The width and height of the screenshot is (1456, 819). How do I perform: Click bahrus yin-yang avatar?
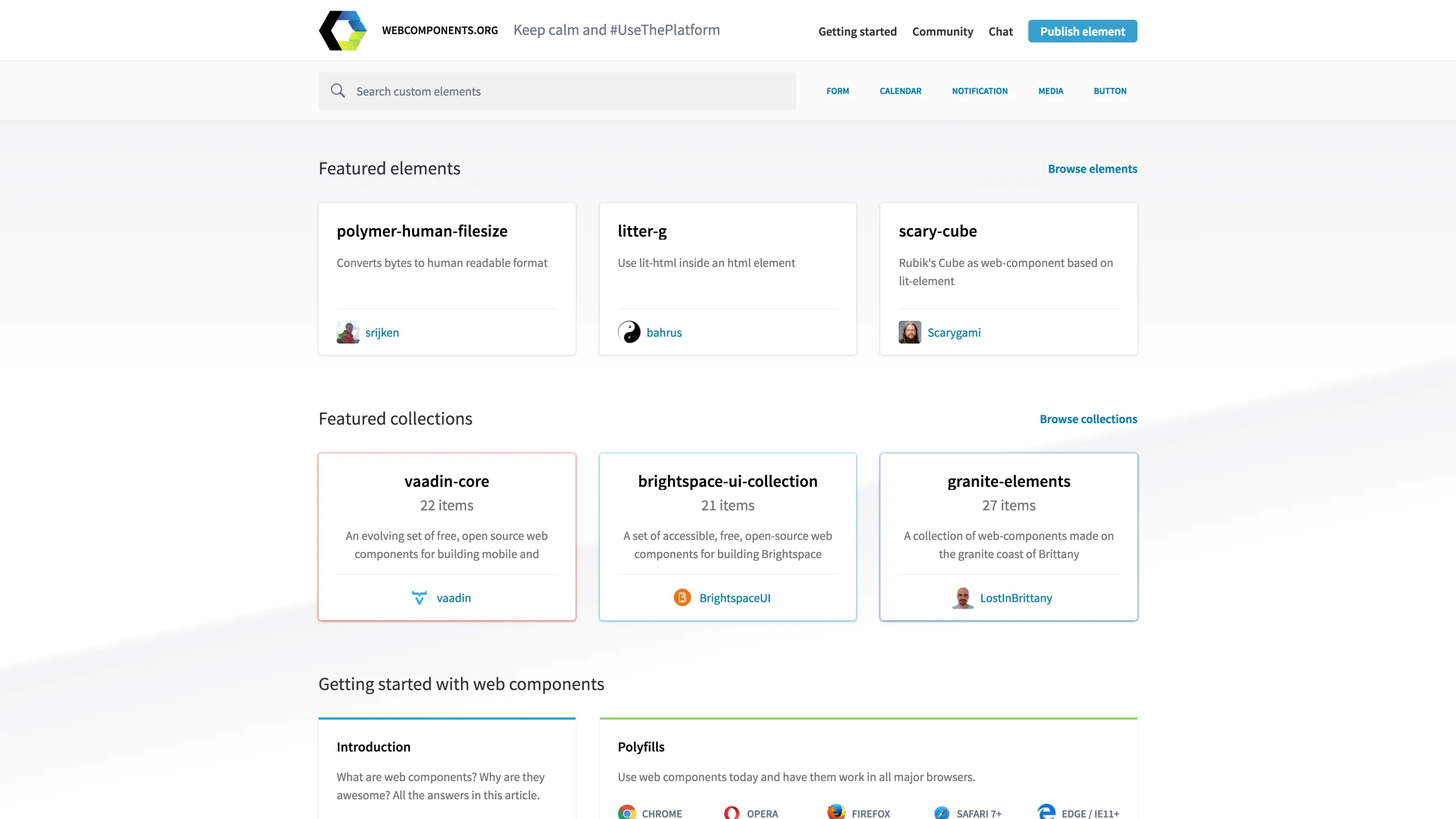pyautogui.click(x=629, y=332)
